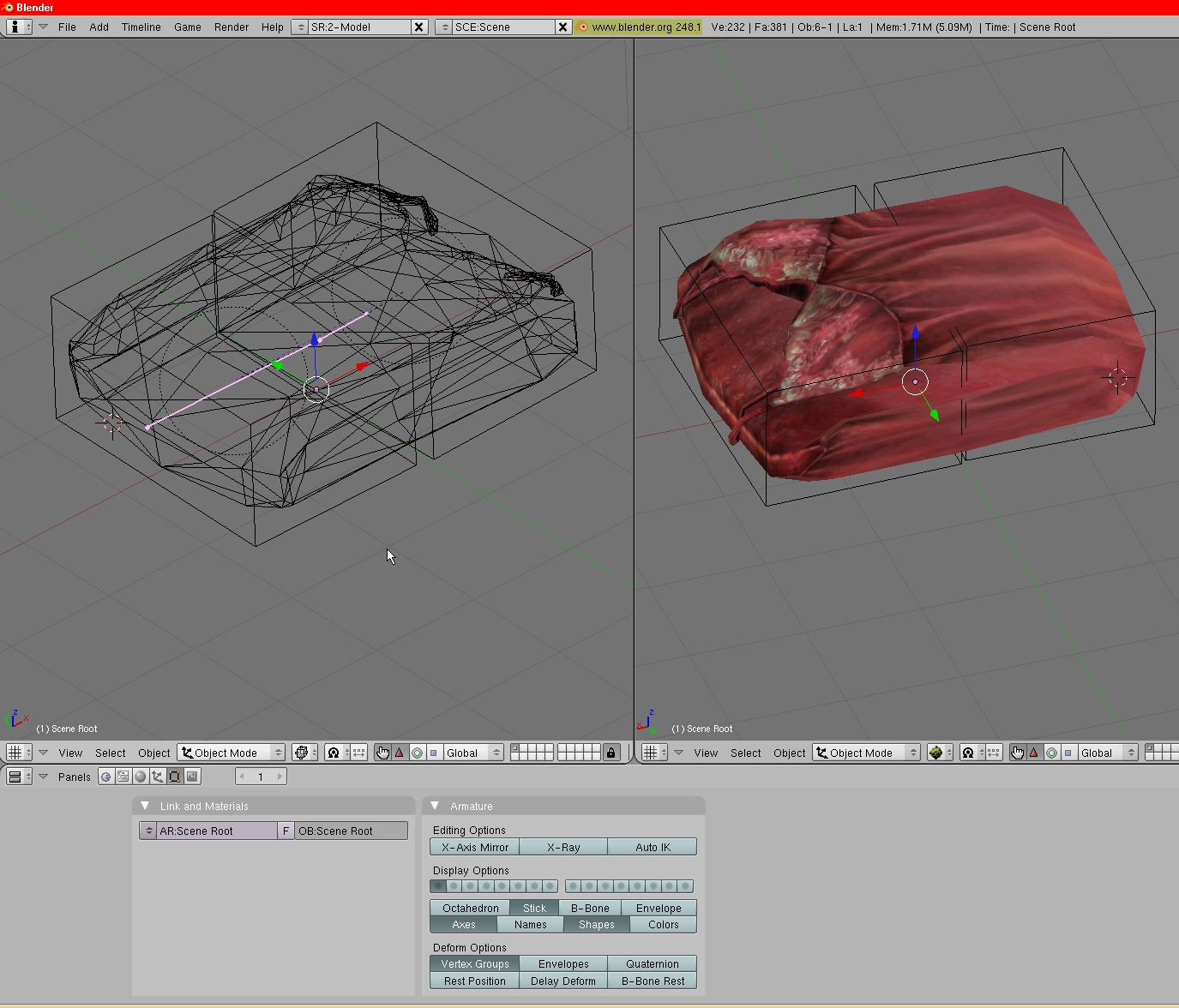The width and height of the screenshot is (1179, 1008).
Task: Enable the translate manipulator in right viewport
Action: (x=1034, y=753)
